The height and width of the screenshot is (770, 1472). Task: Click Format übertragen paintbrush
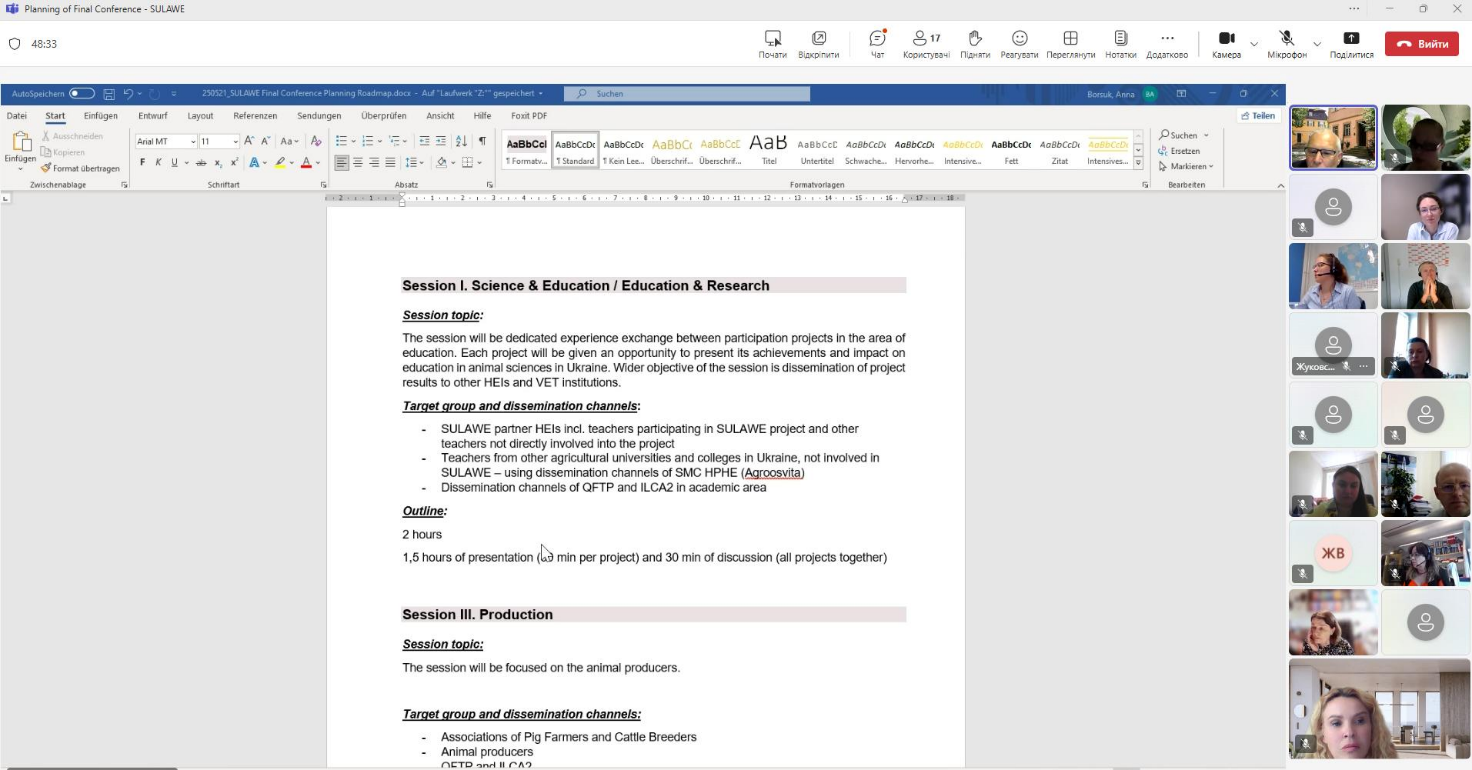[x=80, y=168]
